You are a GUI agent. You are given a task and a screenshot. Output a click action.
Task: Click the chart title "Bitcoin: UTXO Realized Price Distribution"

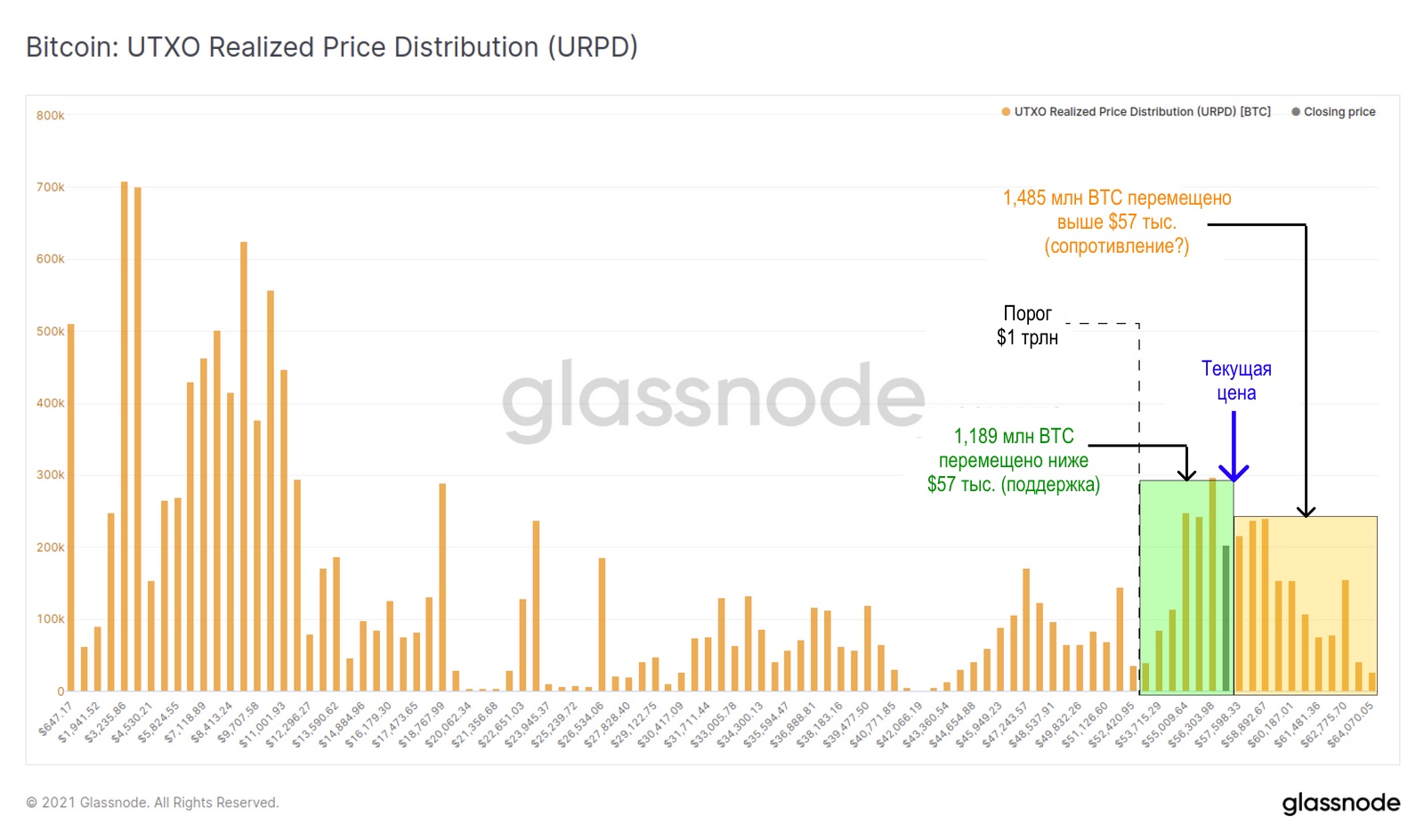331,47
